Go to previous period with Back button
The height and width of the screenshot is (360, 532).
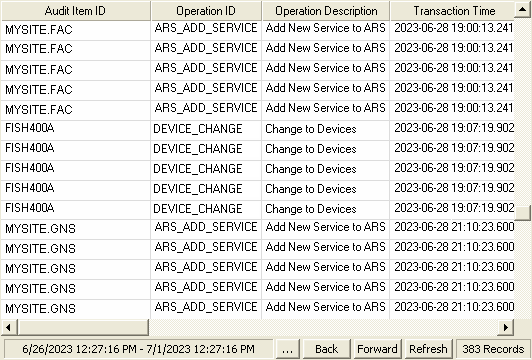[x=326, y=349]
